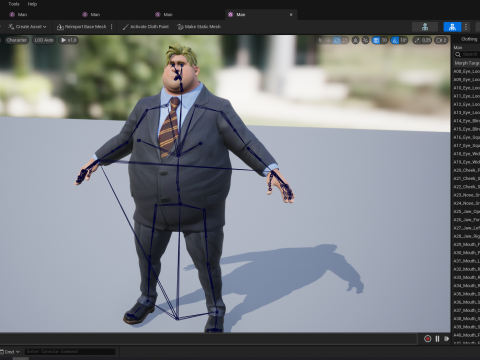
Task: Switch to the Skeleton editor mode icon
Action: click(x=425, y=27)
